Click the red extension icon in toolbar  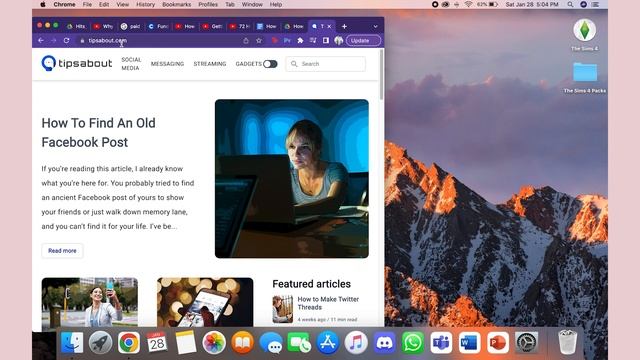coord(275,40)
